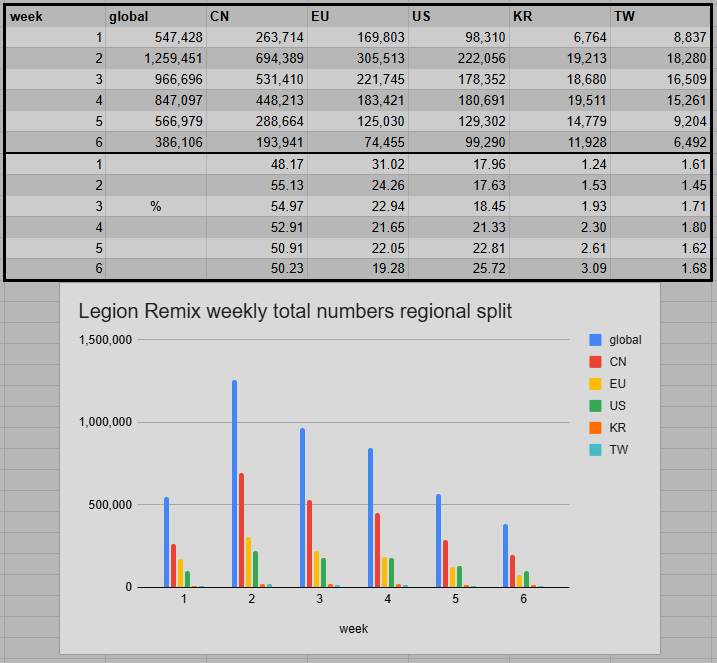The height and width of the screenshot is (663, 717).
Task: Select the cell with value 25.72
Action: (x=459, y=268)
